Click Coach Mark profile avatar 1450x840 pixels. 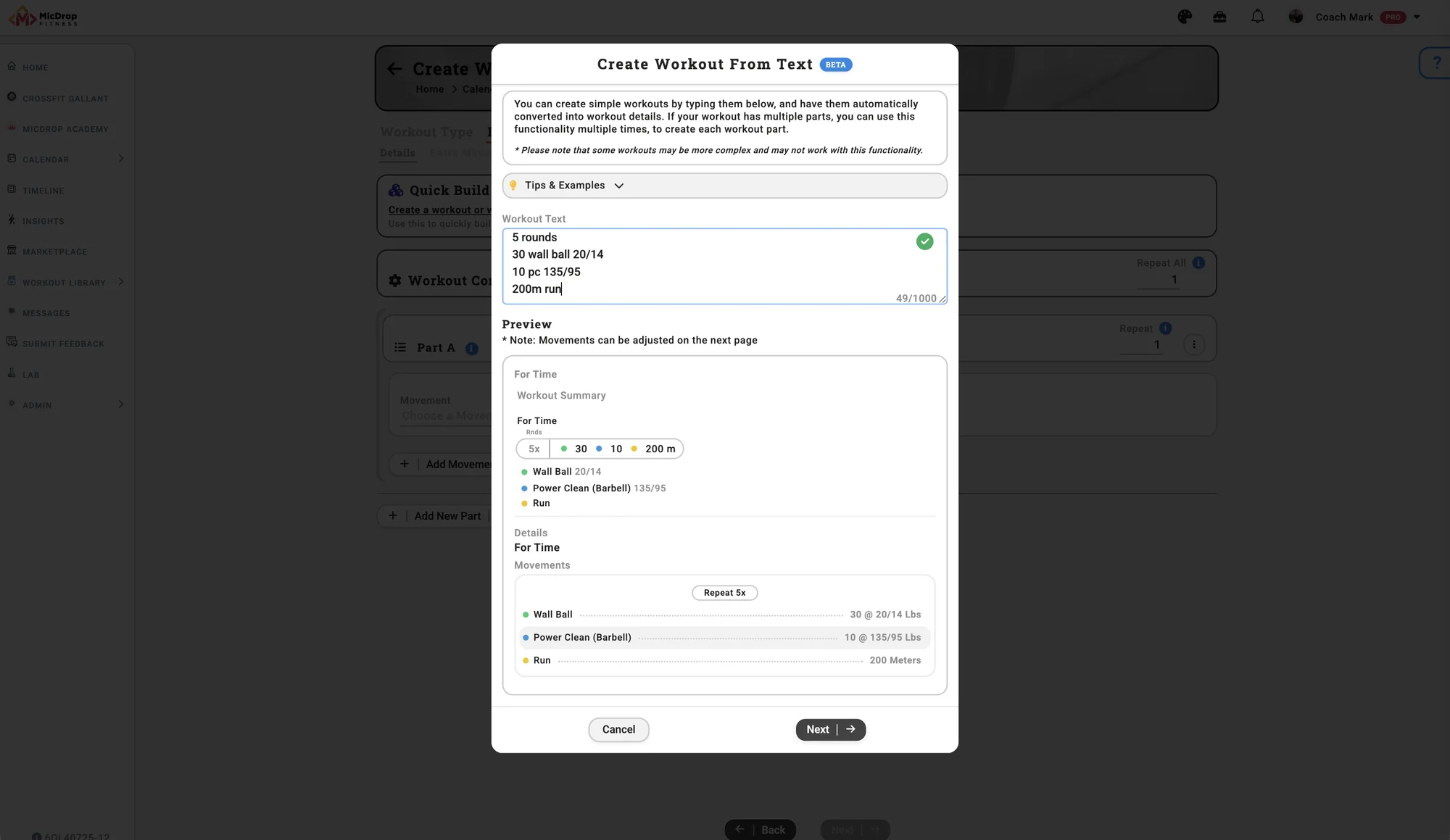point(1296,17)
